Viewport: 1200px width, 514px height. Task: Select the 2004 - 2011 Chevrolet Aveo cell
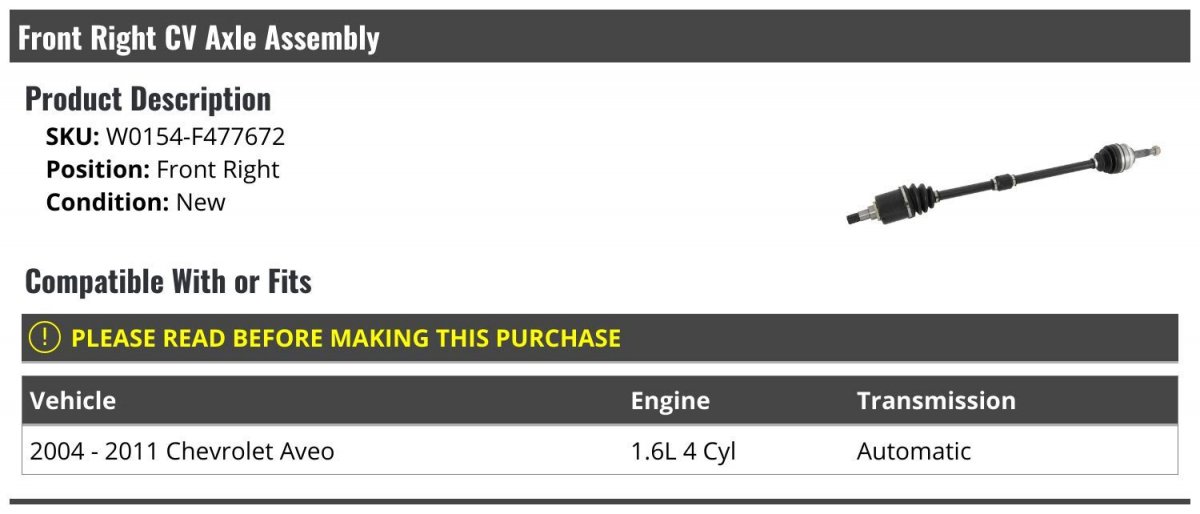pos(182,451)
